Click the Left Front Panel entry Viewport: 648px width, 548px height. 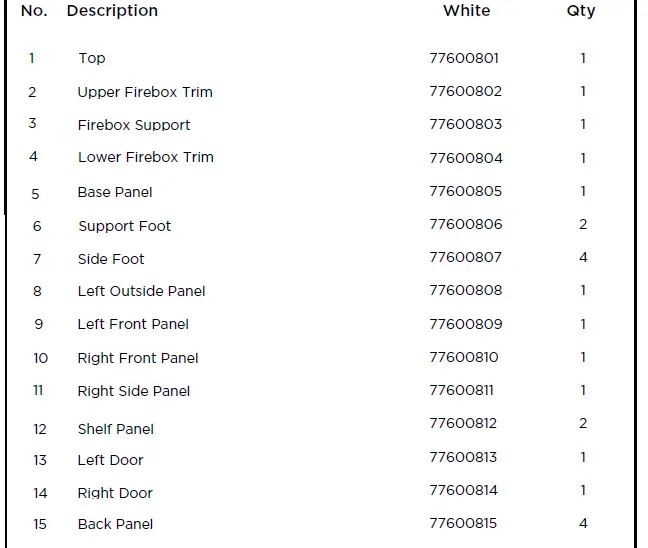click(x=133, y=324)
